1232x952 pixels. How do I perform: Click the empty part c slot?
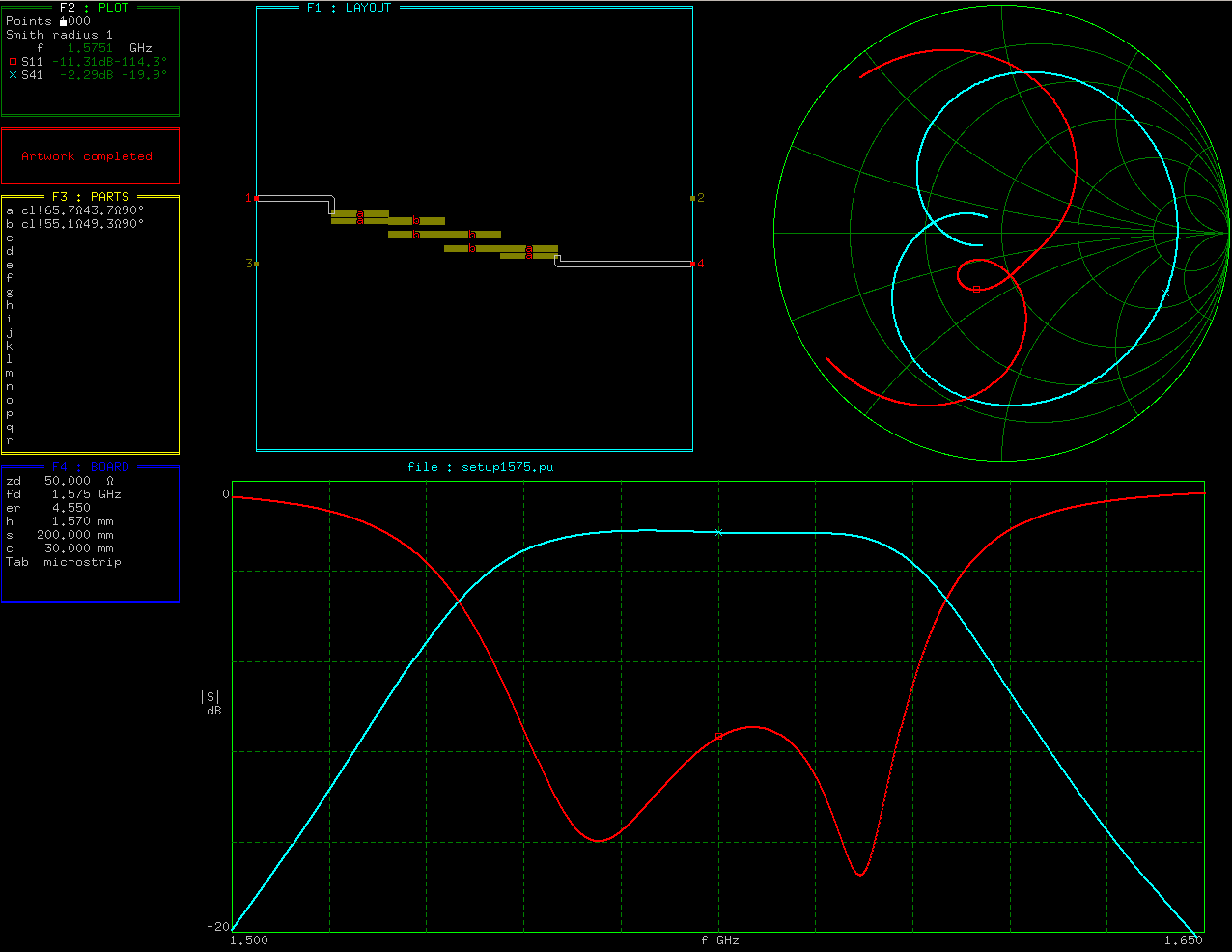pyautogui.click(x=10, y=238)
